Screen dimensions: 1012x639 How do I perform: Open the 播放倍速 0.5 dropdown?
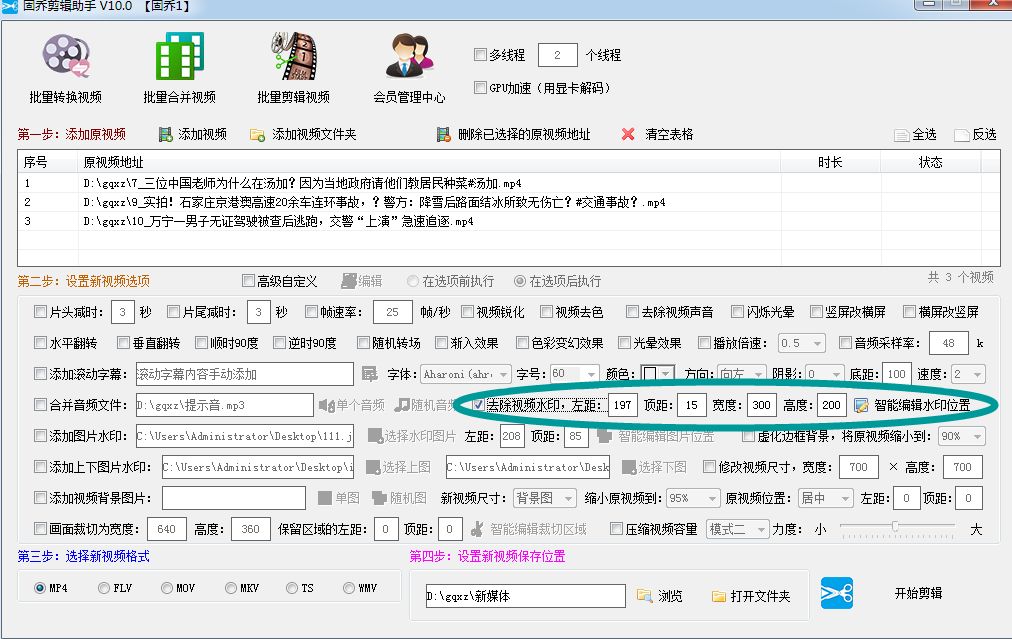pyautogui.click(x=802, y=343)
